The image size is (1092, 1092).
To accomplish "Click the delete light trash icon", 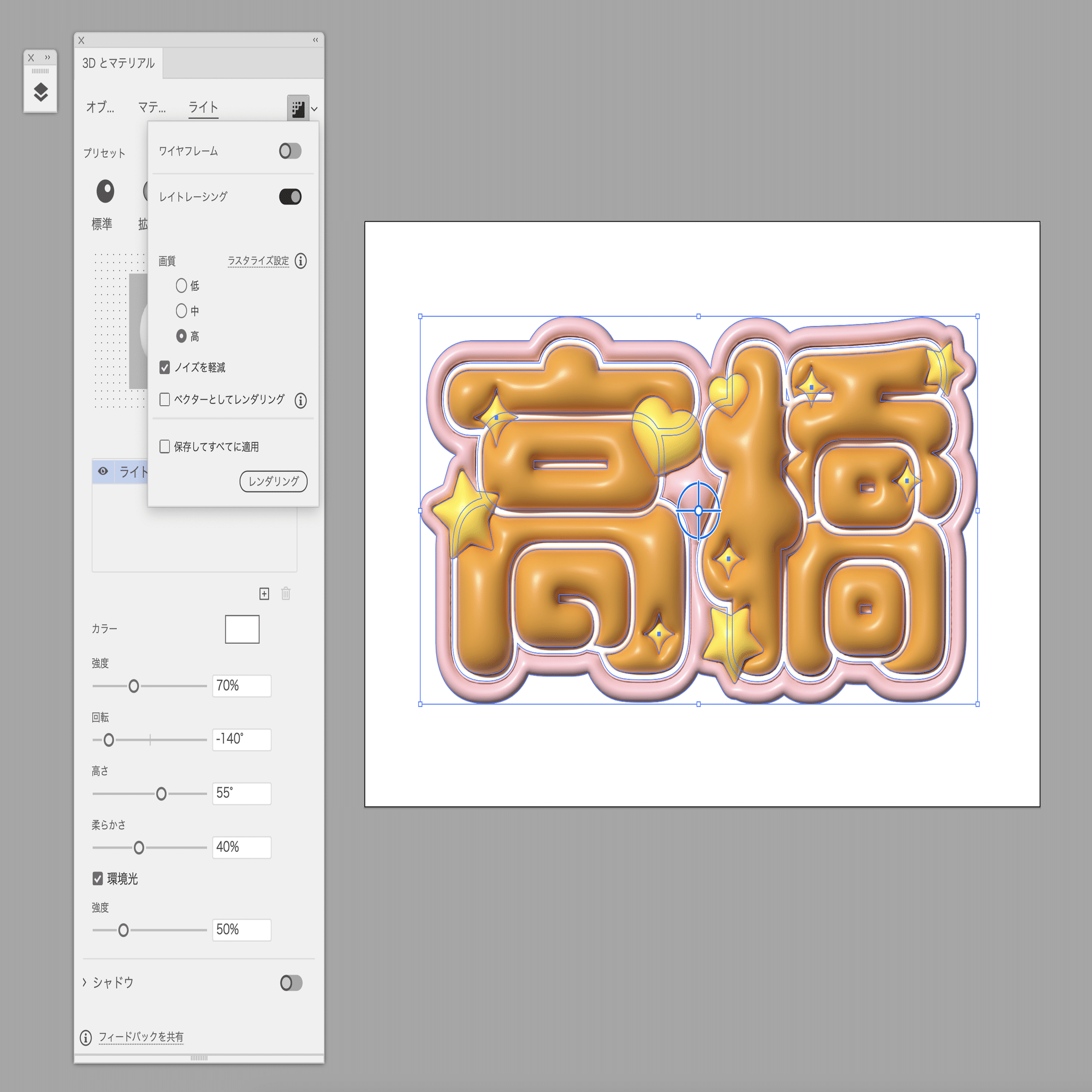I will pos(286,594).
